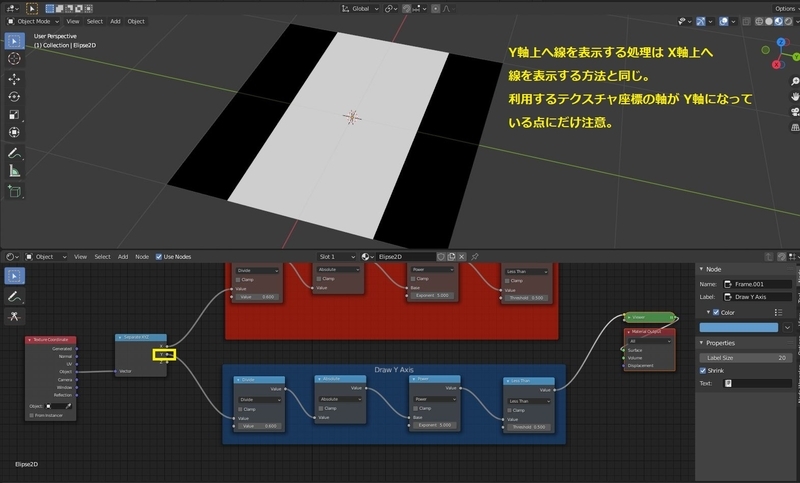This screenshot has width=800, height=483.
Task: Toggle viewport overlays display
Action: 723,21
